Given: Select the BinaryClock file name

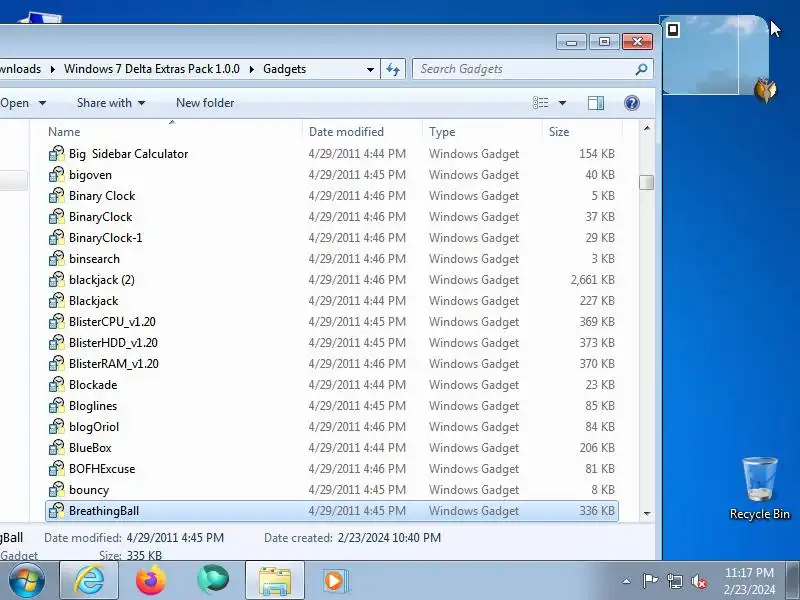Looking at the screenshot, I should tap(101, 217).
